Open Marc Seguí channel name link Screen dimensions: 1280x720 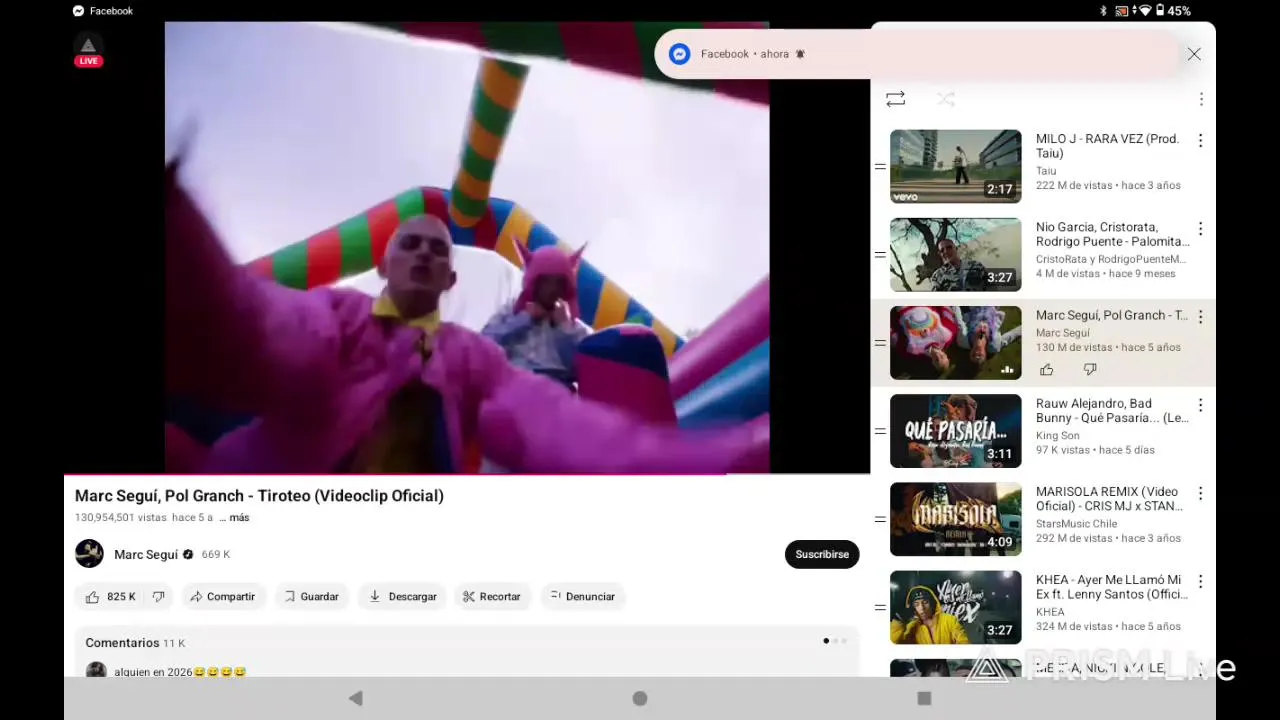click(x=146, y=555)
